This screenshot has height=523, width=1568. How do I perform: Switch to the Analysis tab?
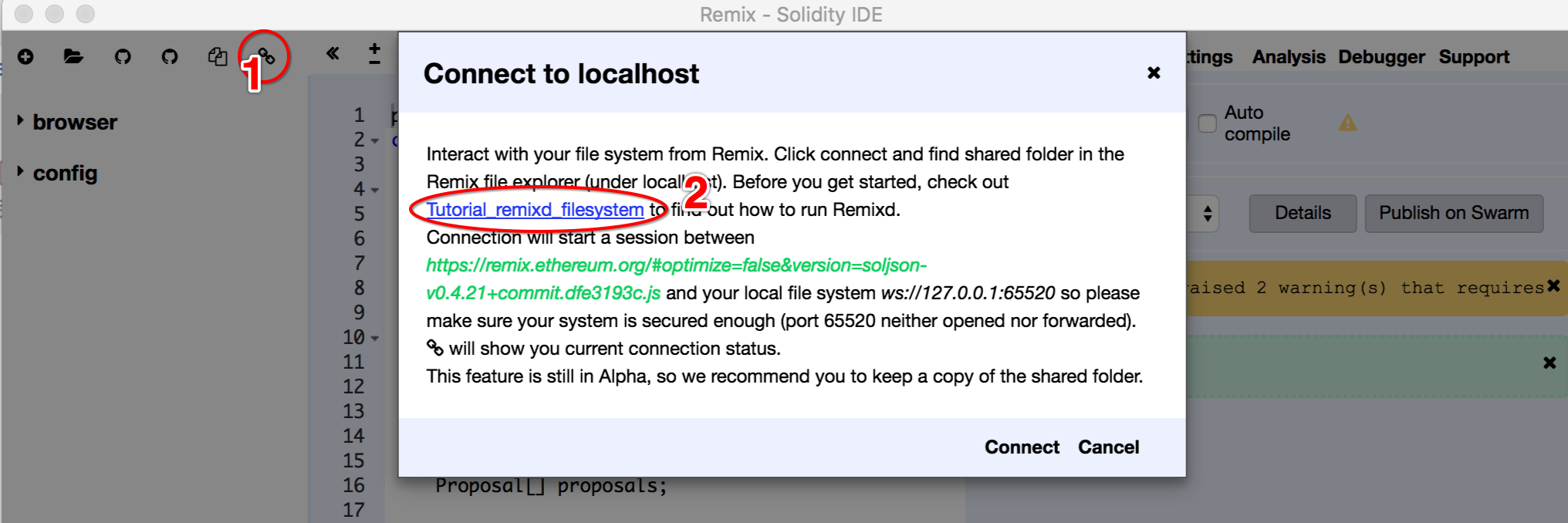pos(1288,57)
